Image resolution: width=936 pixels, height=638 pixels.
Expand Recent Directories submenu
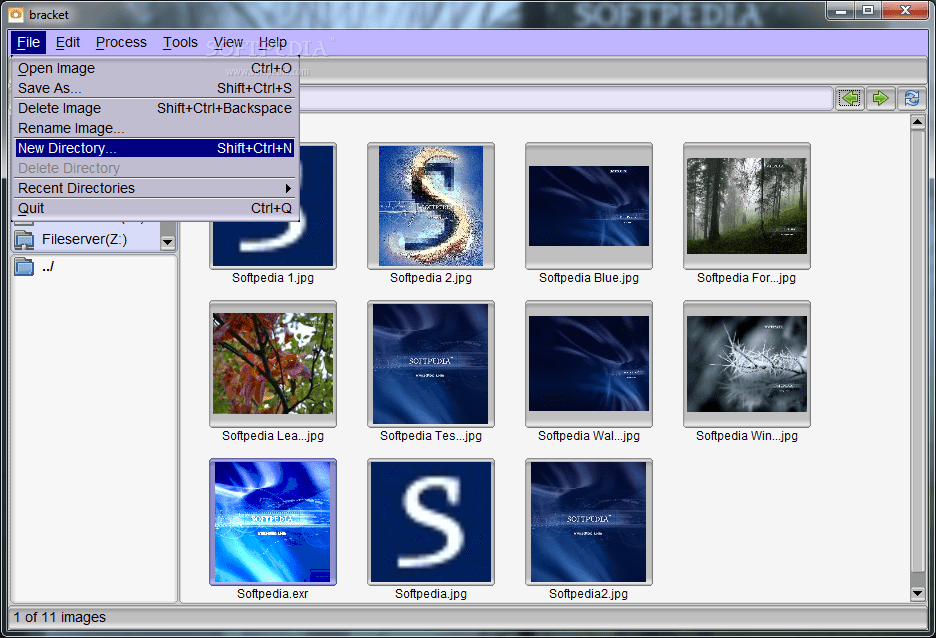coord(155,188)
